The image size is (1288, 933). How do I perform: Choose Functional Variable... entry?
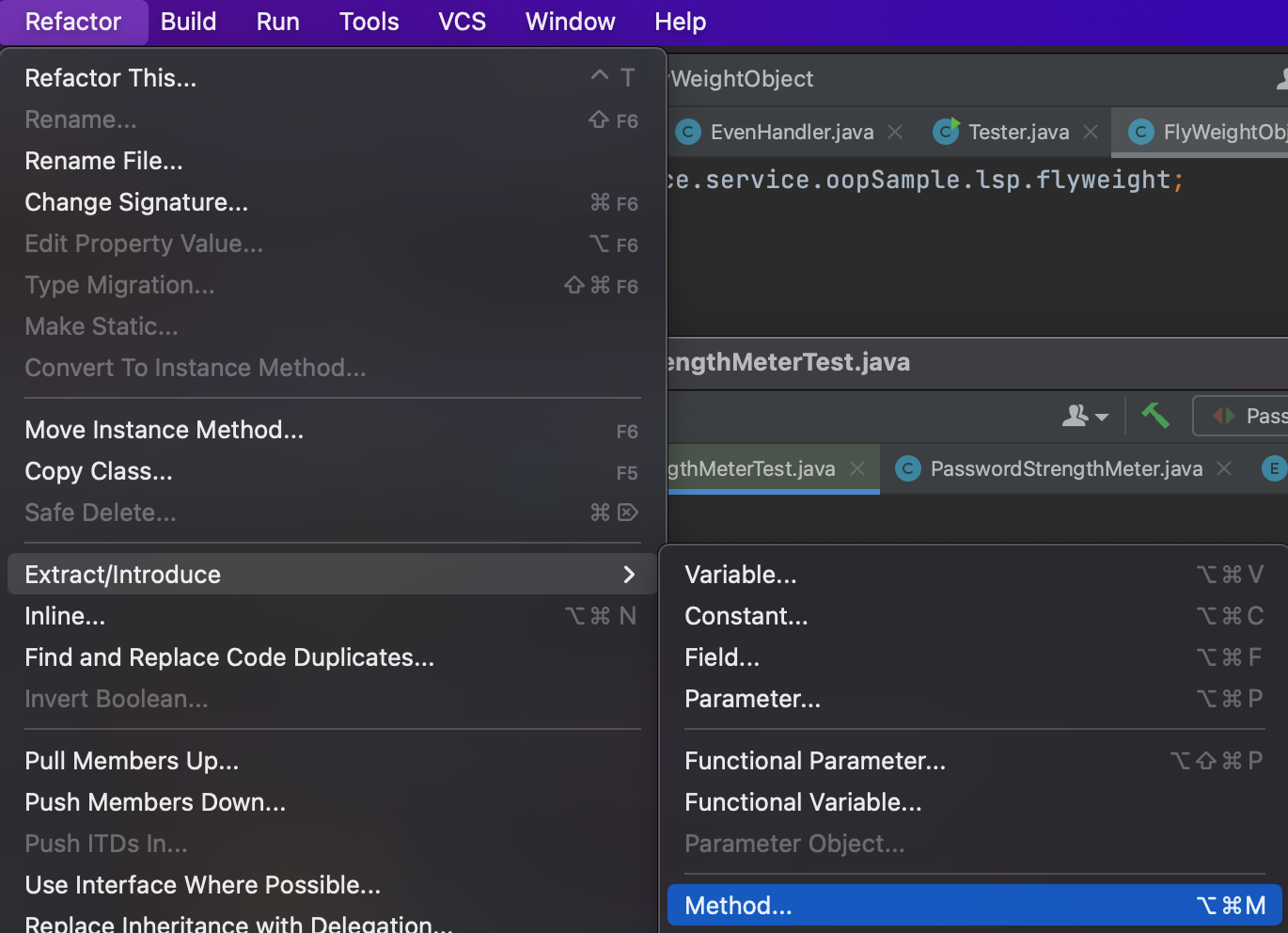[974, 802]
